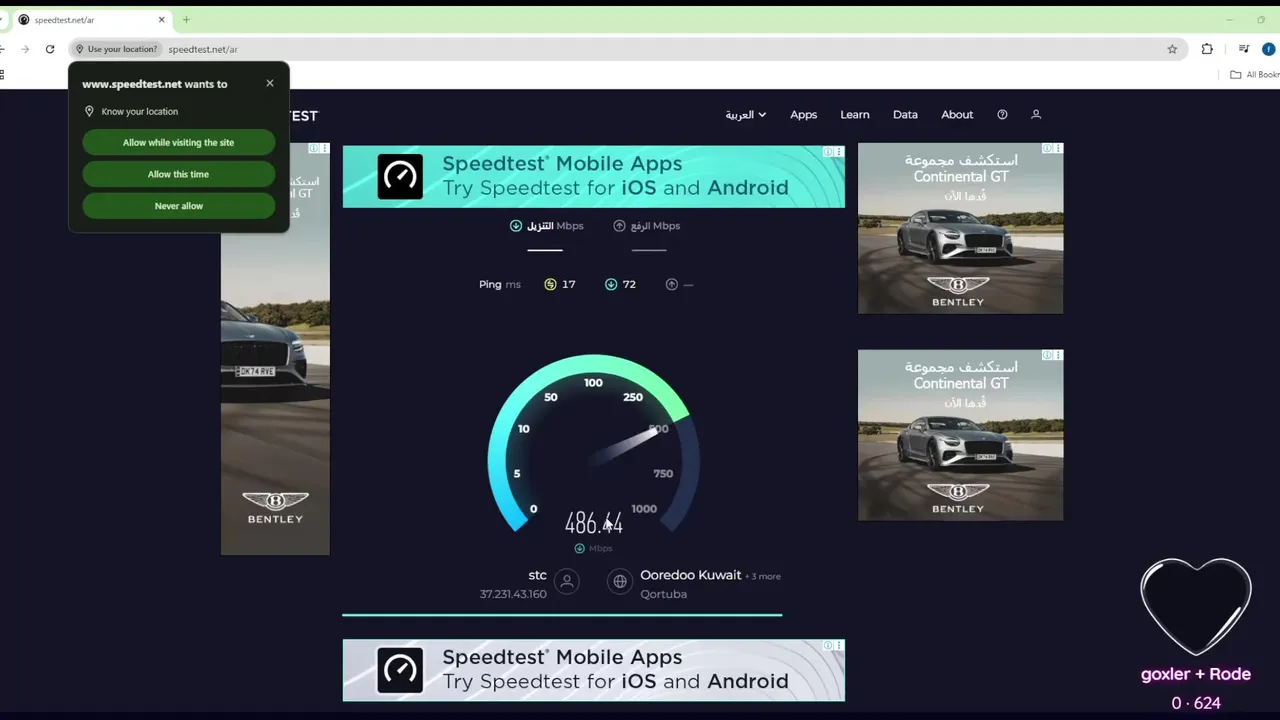Click the 486.44 speed reading
1280x720 pixels.
pyautogui.click(x=594, y=523)
